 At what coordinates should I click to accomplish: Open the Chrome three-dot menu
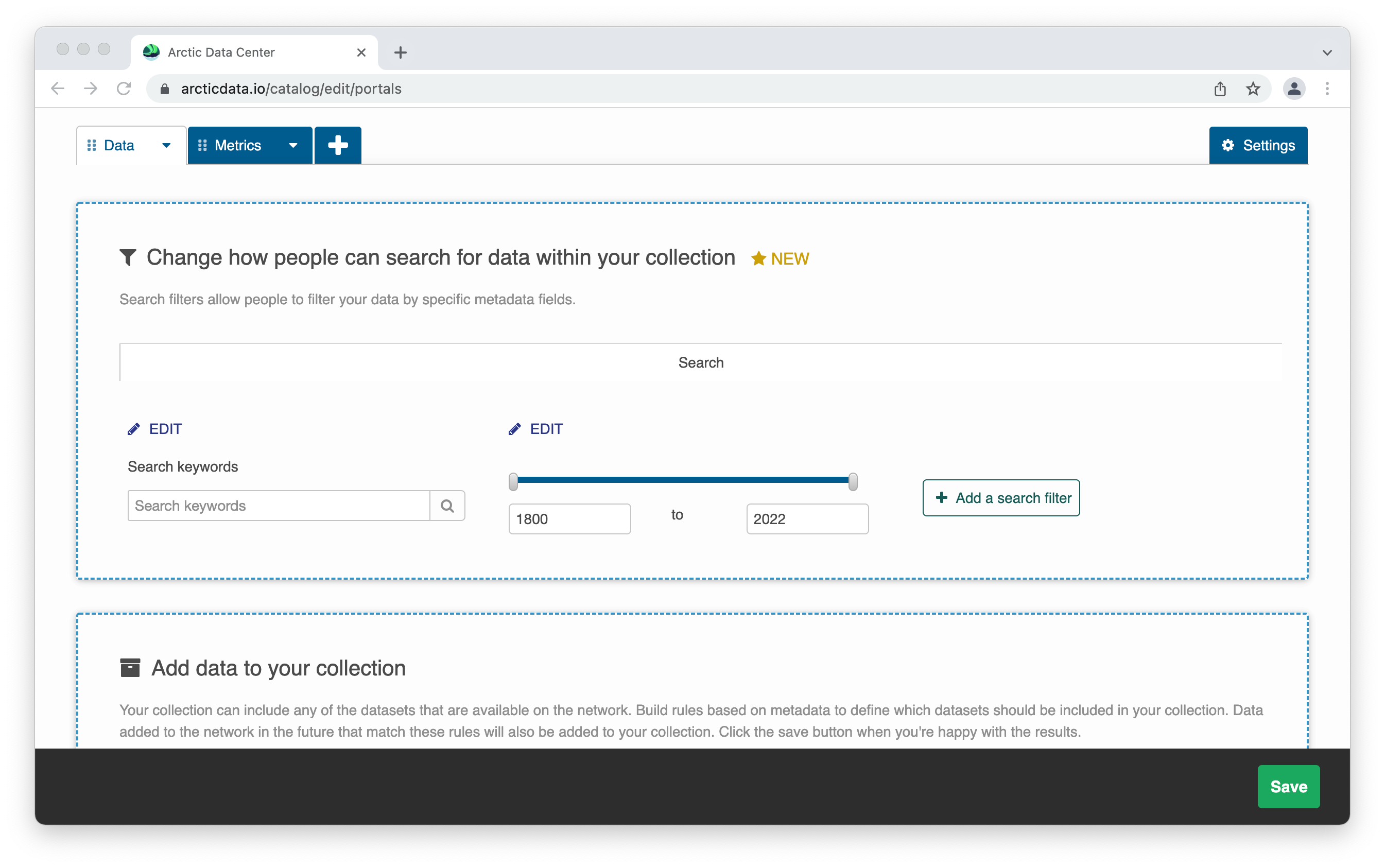pyautogui.click(x=1327, y=89)
